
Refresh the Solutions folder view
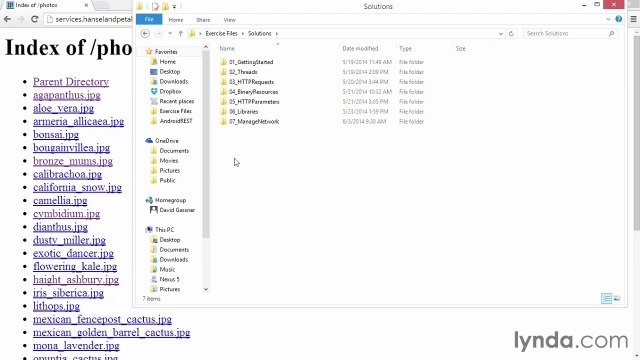point(511,33)
